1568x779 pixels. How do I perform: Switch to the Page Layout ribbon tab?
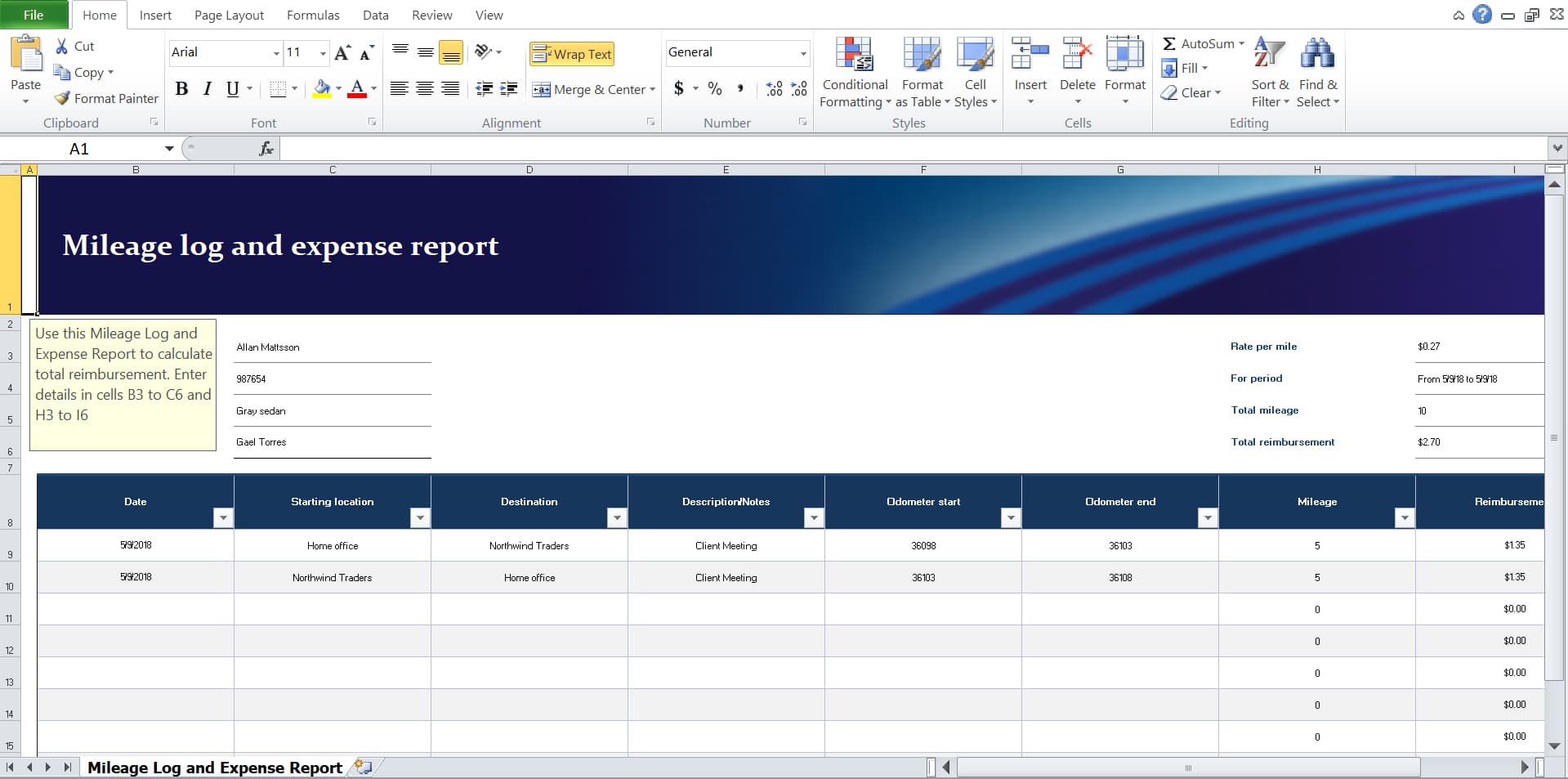(x=228, y=15)
